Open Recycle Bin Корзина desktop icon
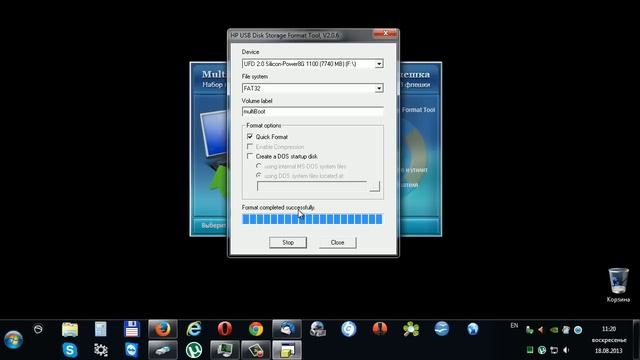 [618, 285]
